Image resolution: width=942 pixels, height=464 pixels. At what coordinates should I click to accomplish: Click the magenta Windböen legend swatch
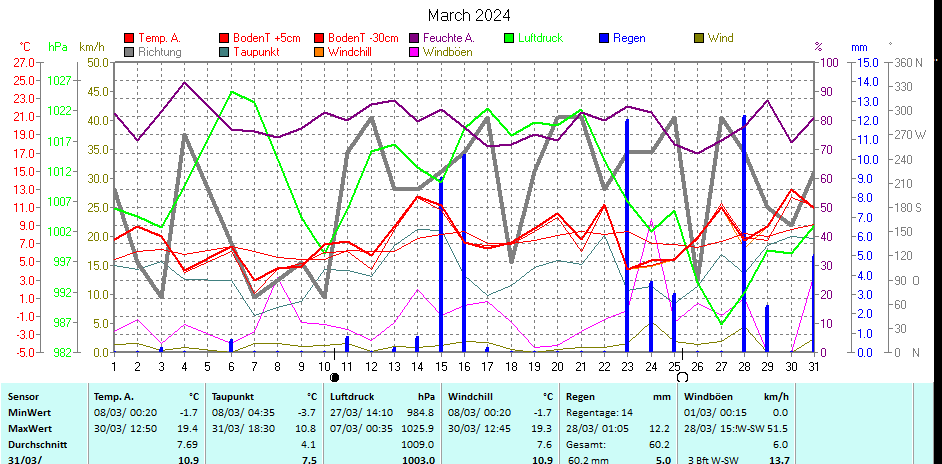pyautogui.click(x=414, y=52)
